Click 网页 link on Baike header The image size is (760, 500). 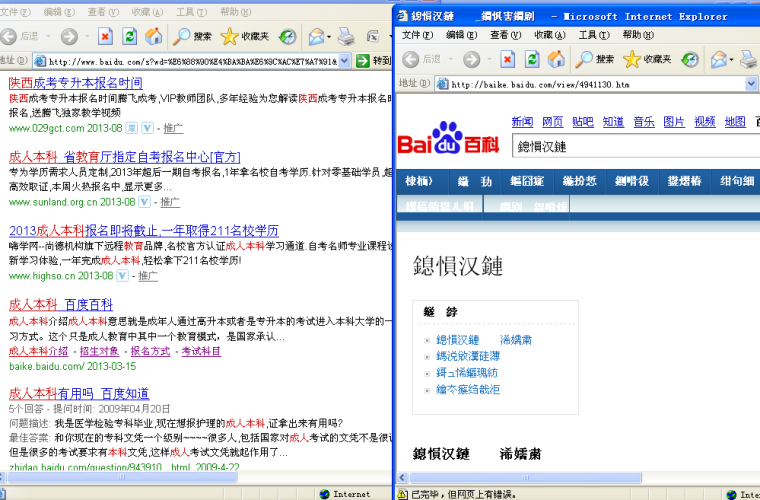point(553,122)
